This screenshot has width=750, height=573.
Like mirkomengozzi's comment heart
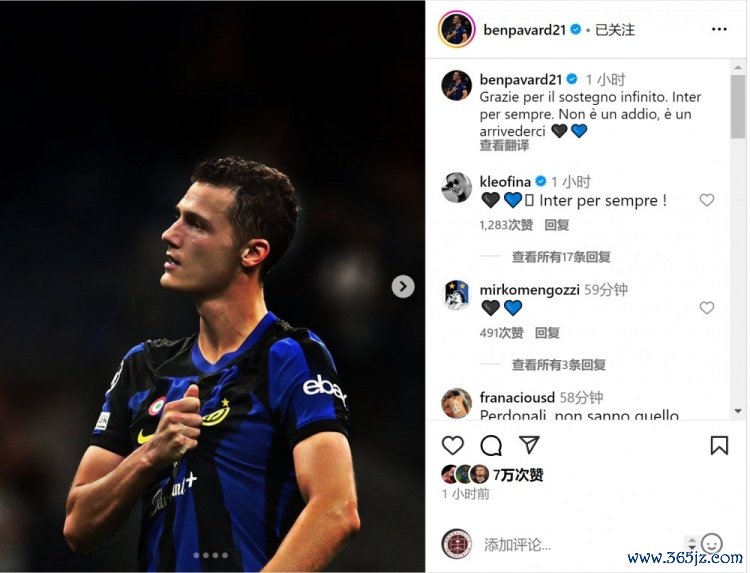(x=706, y=308)
